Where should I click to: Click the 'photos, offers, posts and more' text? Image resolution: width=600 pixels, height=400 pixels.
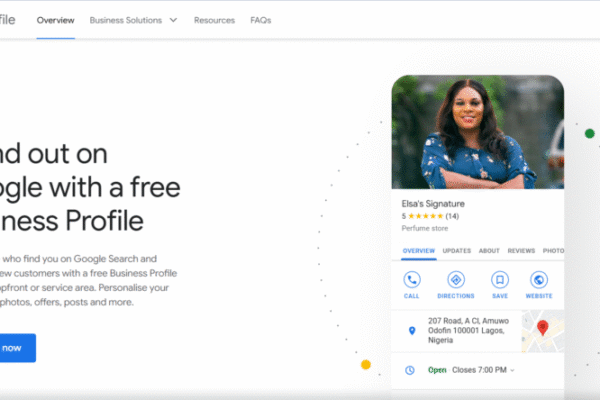pos(67,302)
